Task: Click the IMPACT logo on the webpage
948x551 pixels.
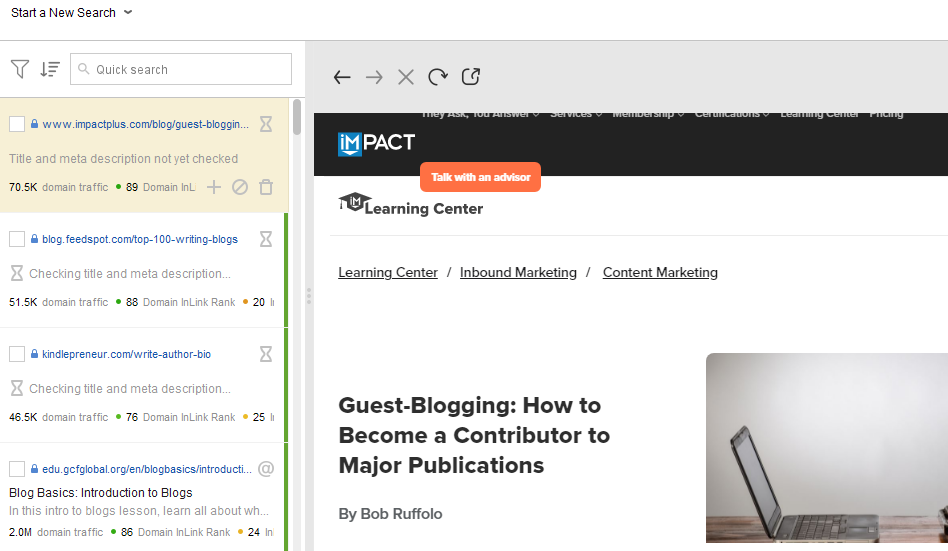Action: (376, 143)
